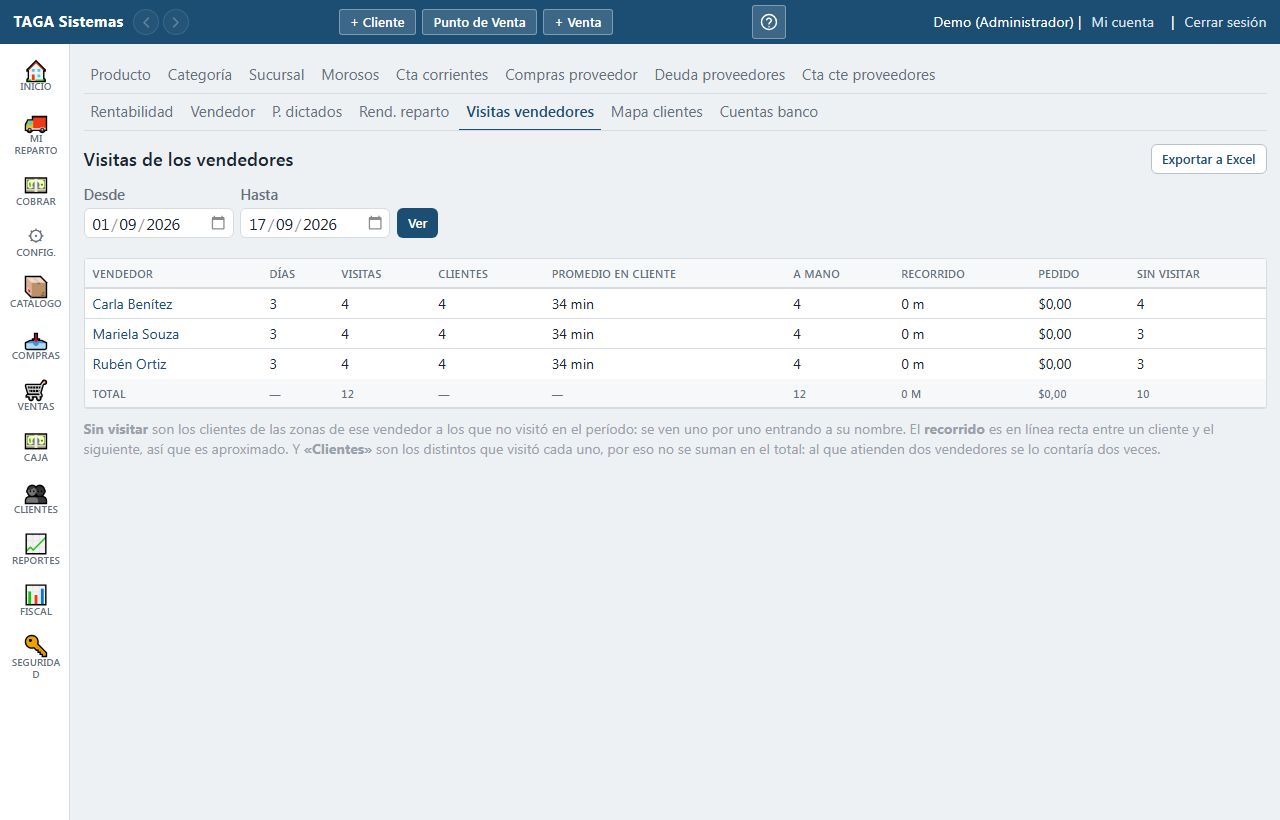
Task: Open the Mi cuenta link
Action: (1123, 22)
